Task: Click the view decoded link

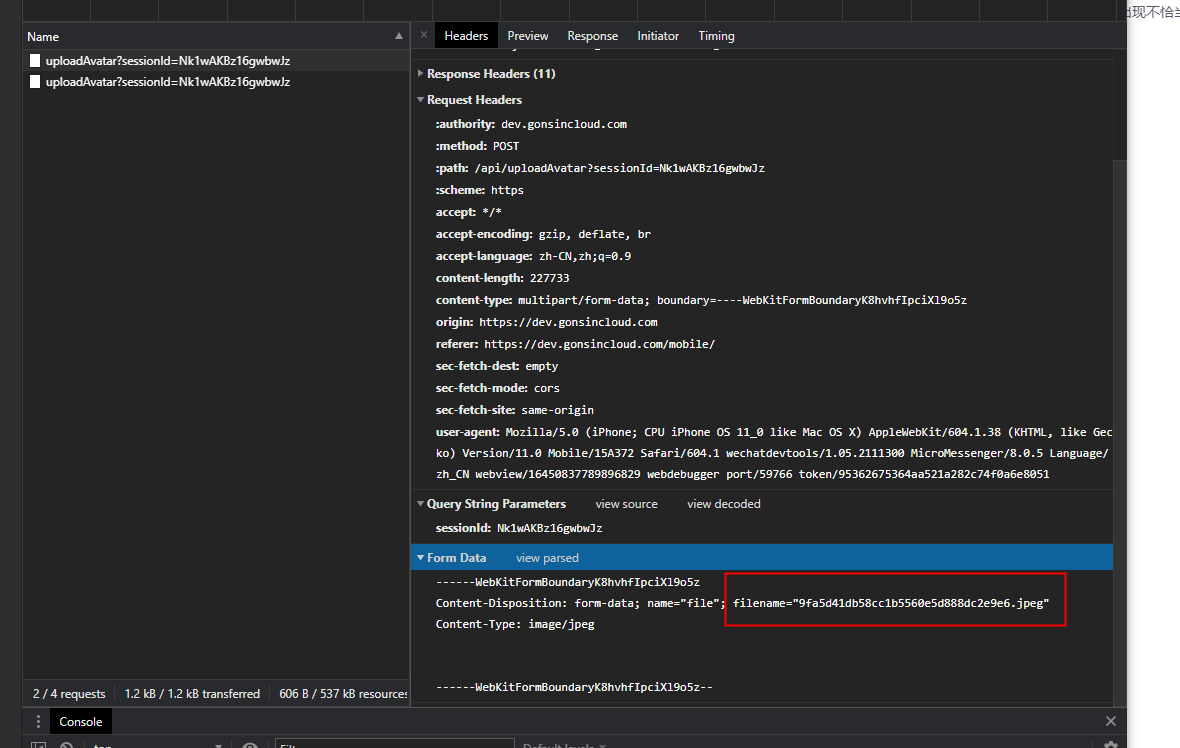Action: (723, 503)
